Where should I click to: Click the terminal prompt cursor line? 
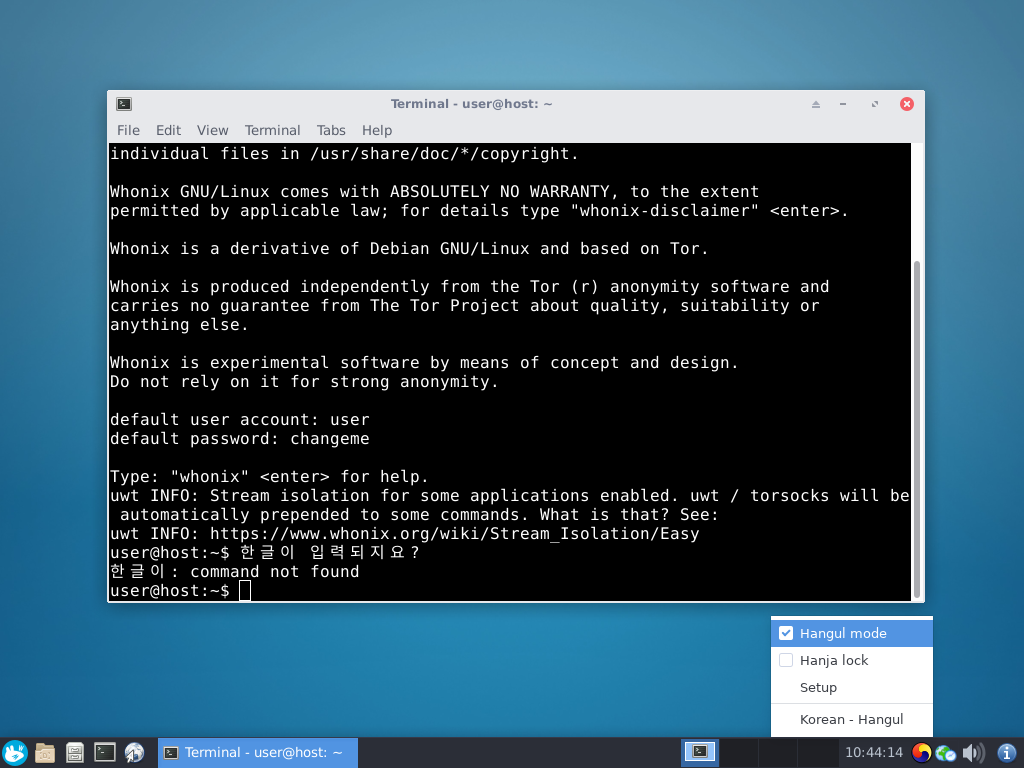[x=180, y=591]
